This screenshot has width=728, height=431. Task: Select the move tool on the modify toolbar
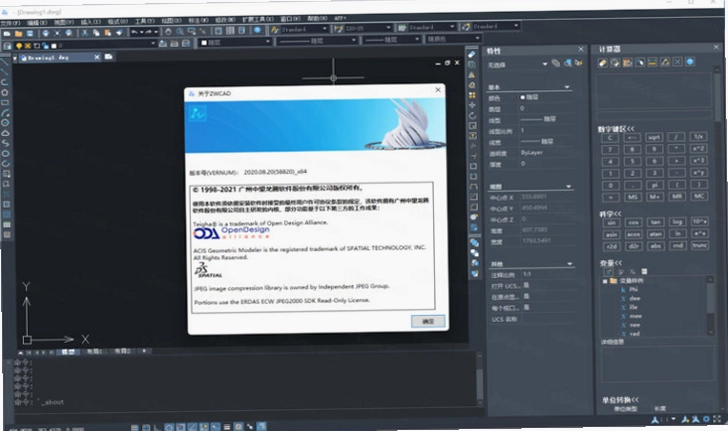[x=472, y=105]
